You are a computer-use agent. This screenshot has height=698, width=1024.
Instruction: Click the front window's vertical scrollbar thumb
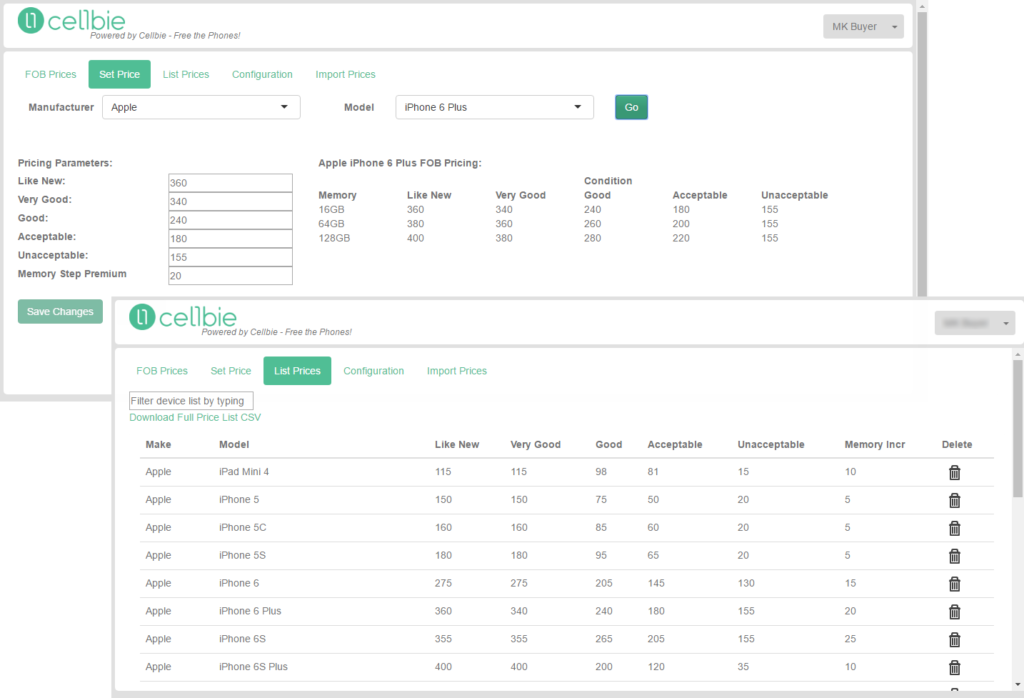1017,428
